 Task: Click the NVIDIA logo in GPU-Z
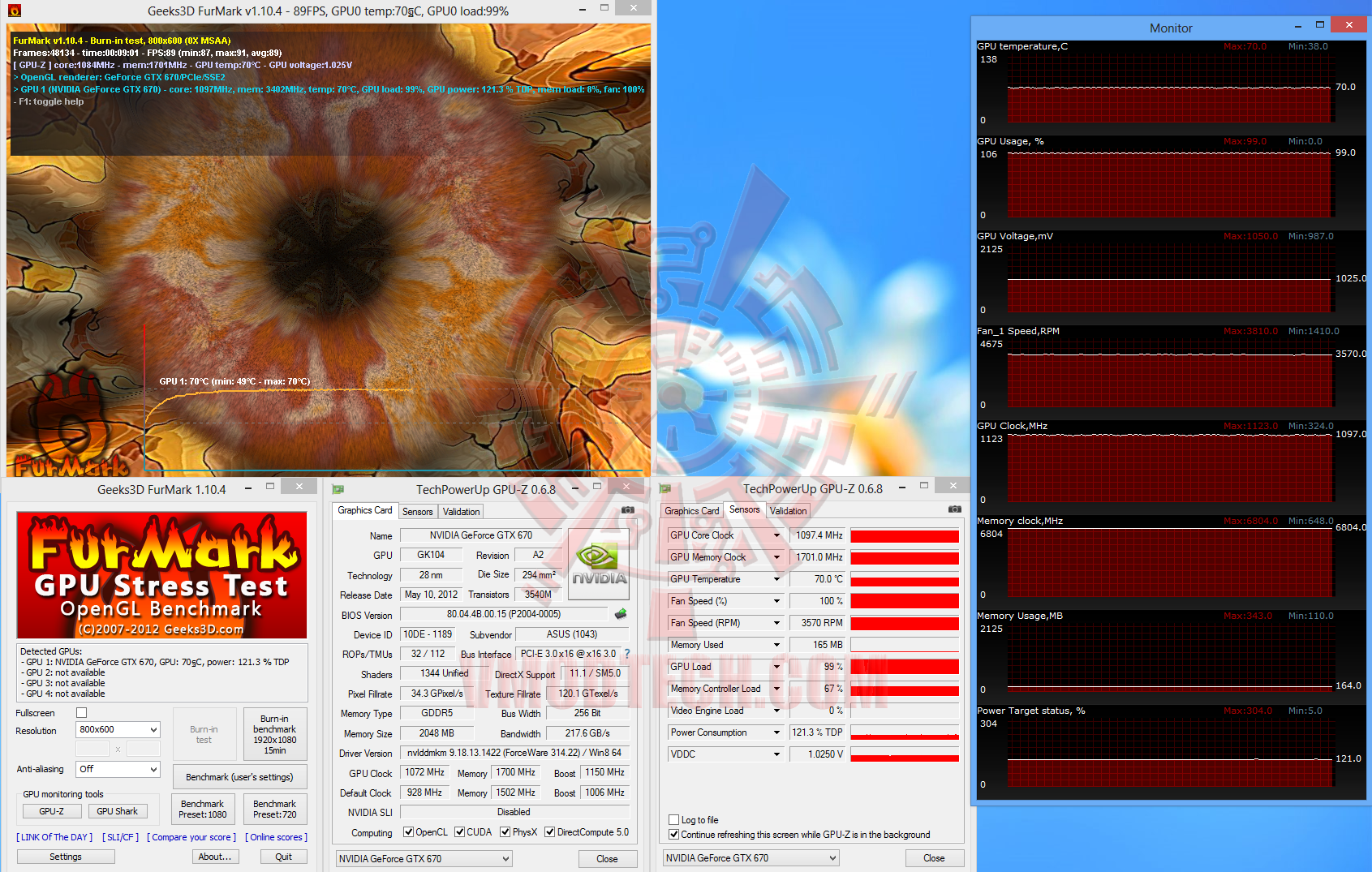click(599, 564)
